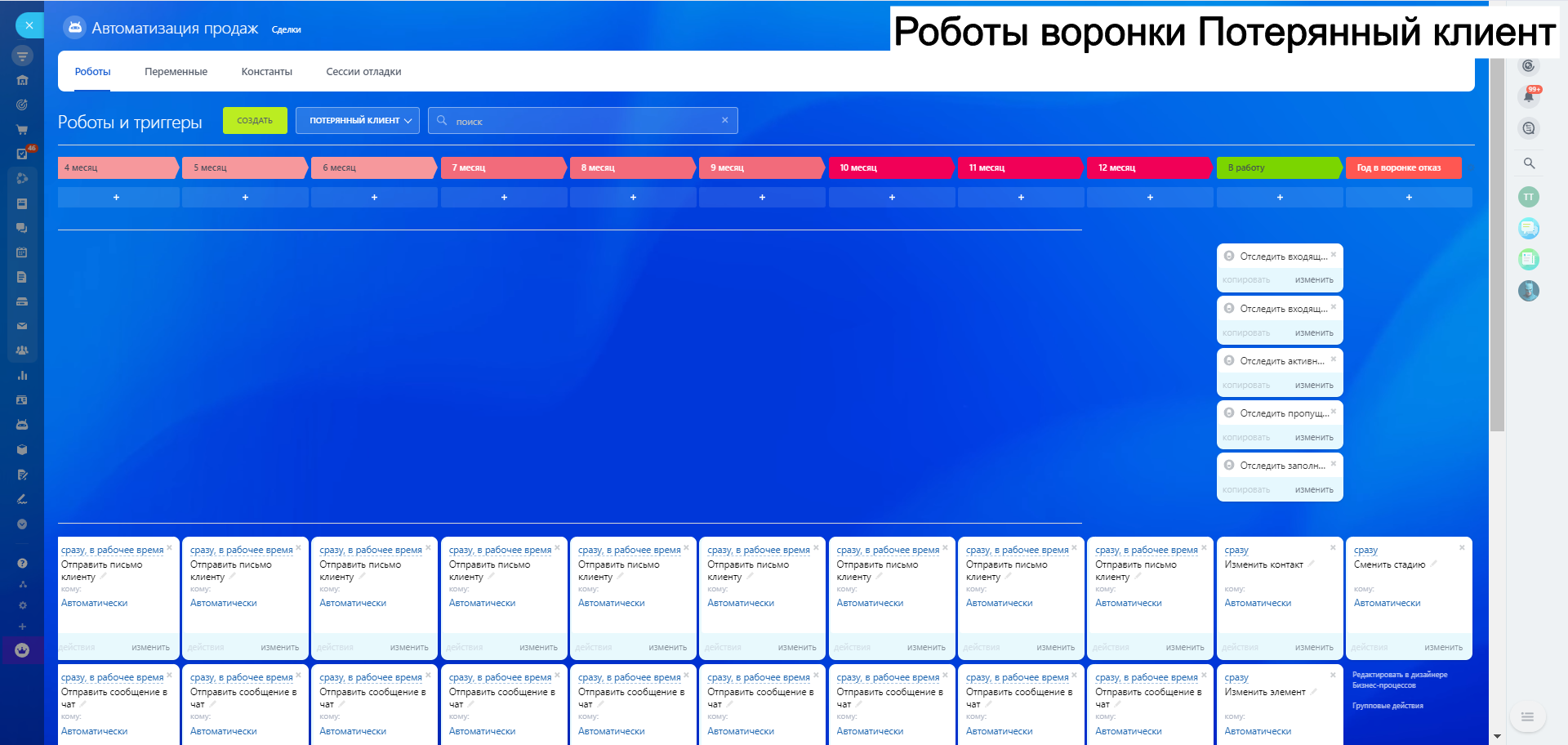Switch to the Роботы tab
The image size is (1568, 745).
(x=93, y=72)
